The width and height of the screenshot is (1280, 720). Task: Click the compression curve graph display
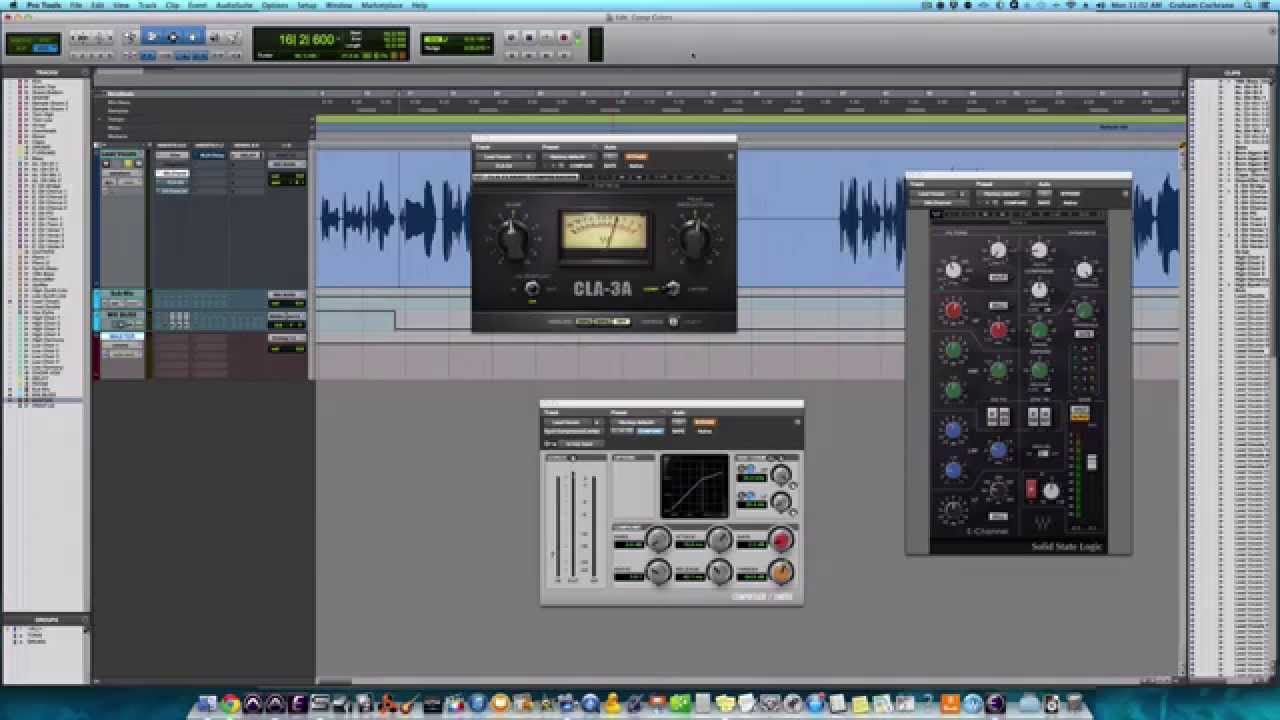point(694,485)
